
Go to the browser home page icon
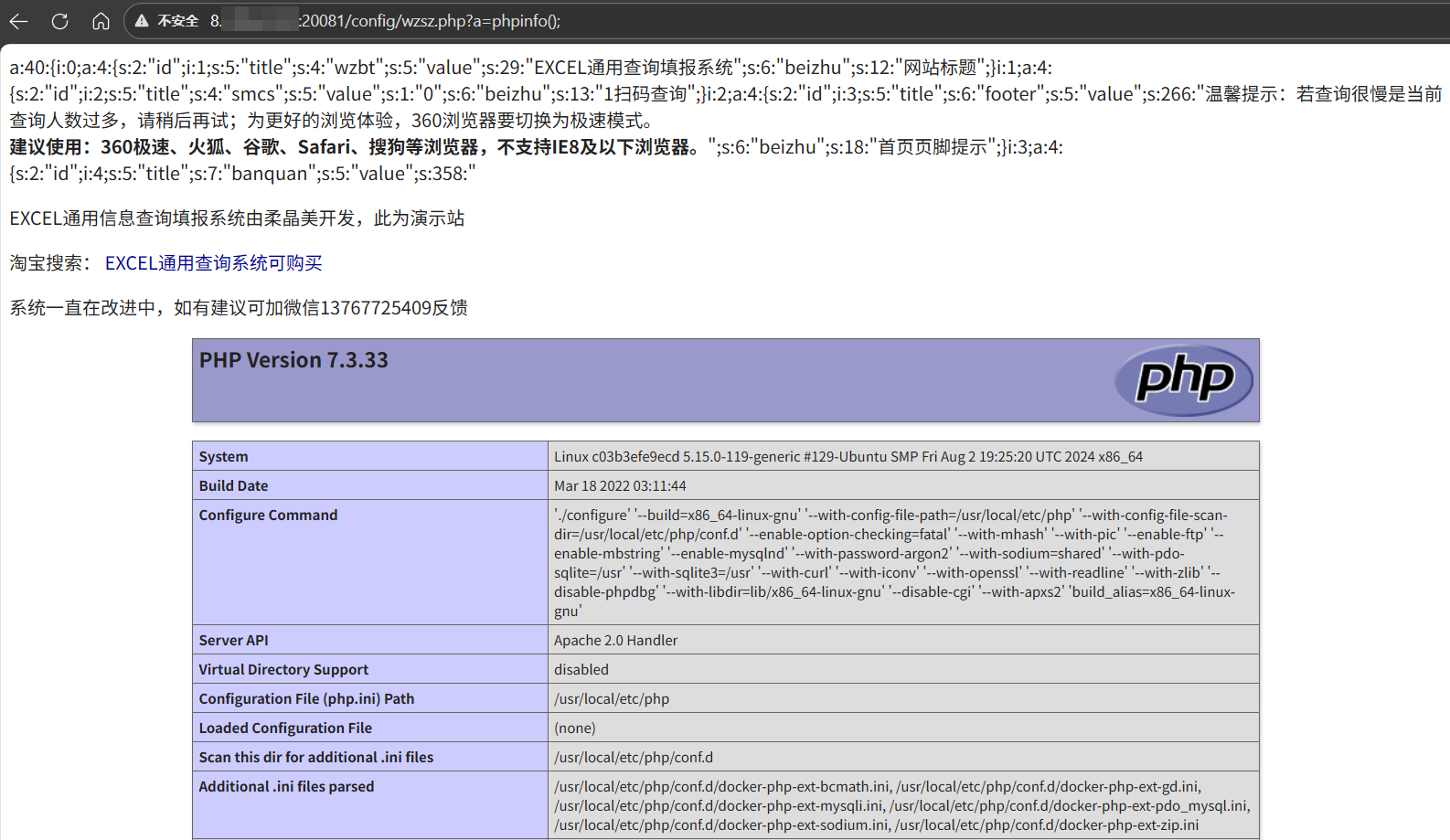pos(101,21)
